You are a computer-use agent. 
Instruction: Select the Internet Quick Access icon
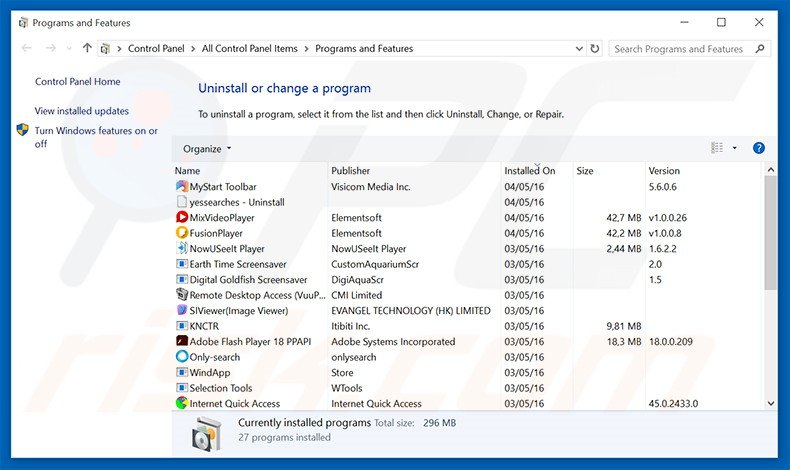(x=181, y=404)
